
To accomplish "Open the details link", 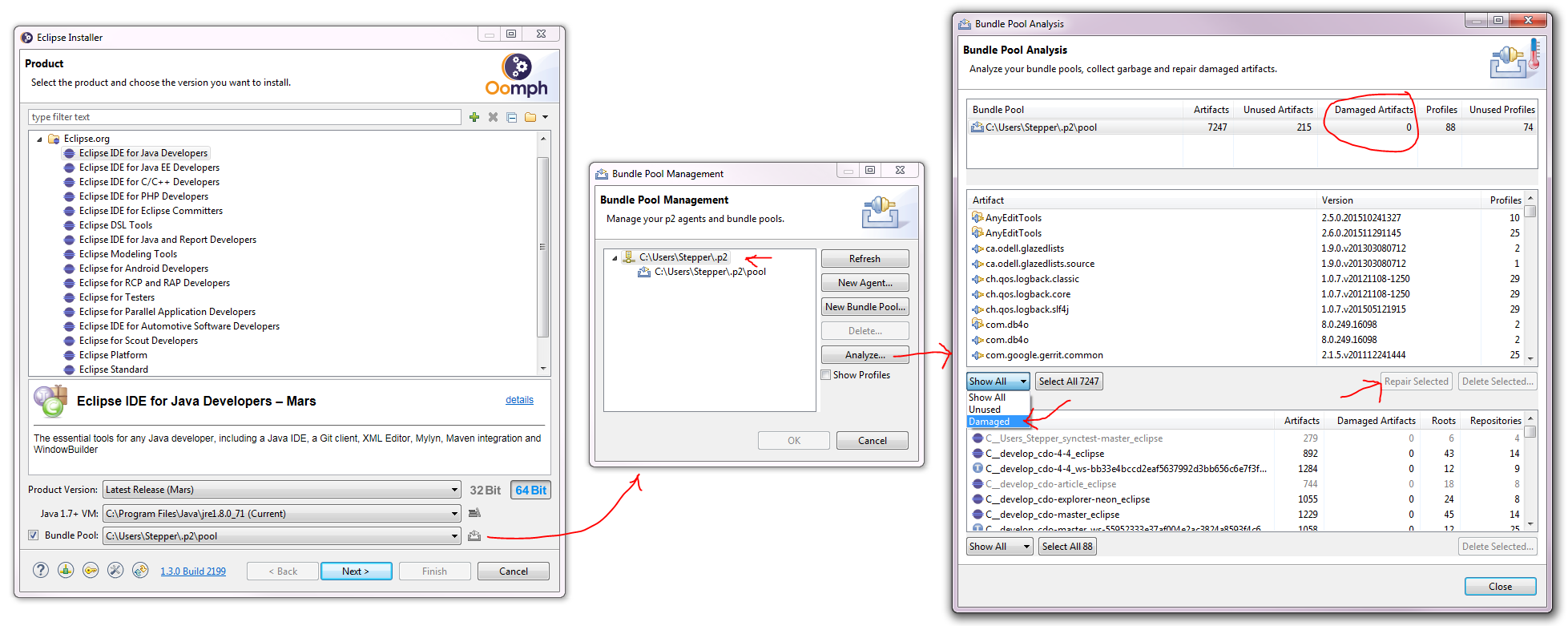I will coord(519,400).
